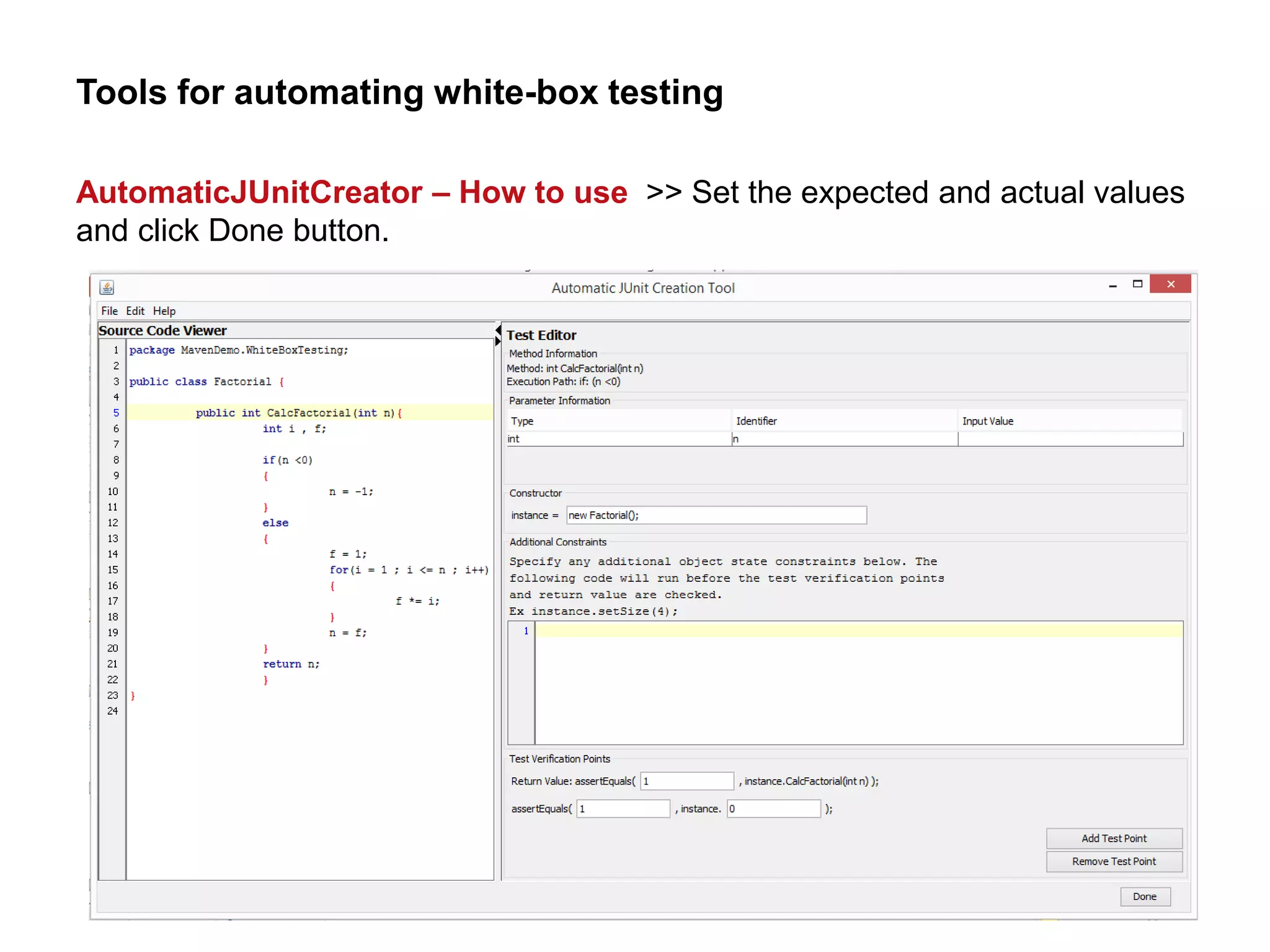Image resolution: width=1270 pixels, height=952 pixels.
Task: Click the Input Value cell for n
Action: coord(1070,439)
